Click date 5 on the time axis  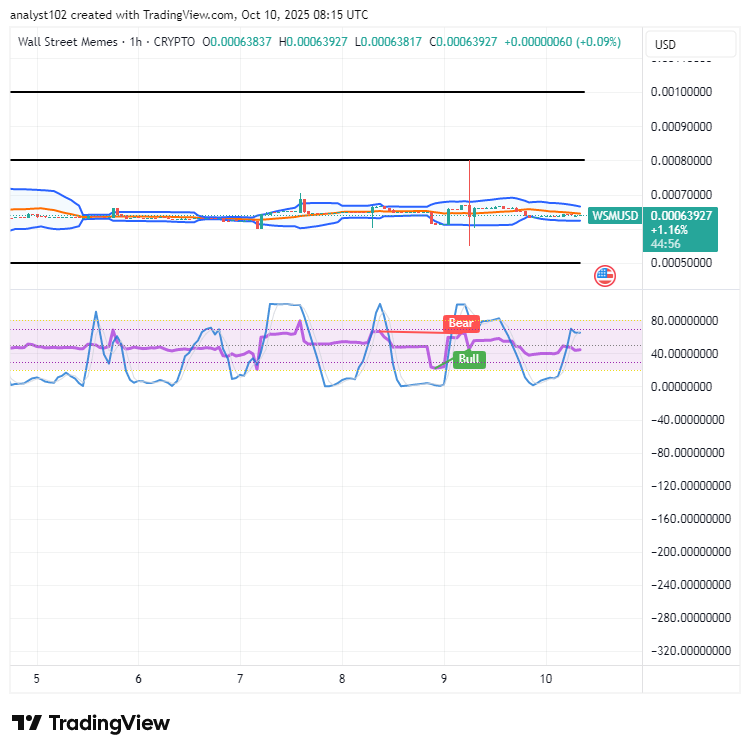click(36, 679)
